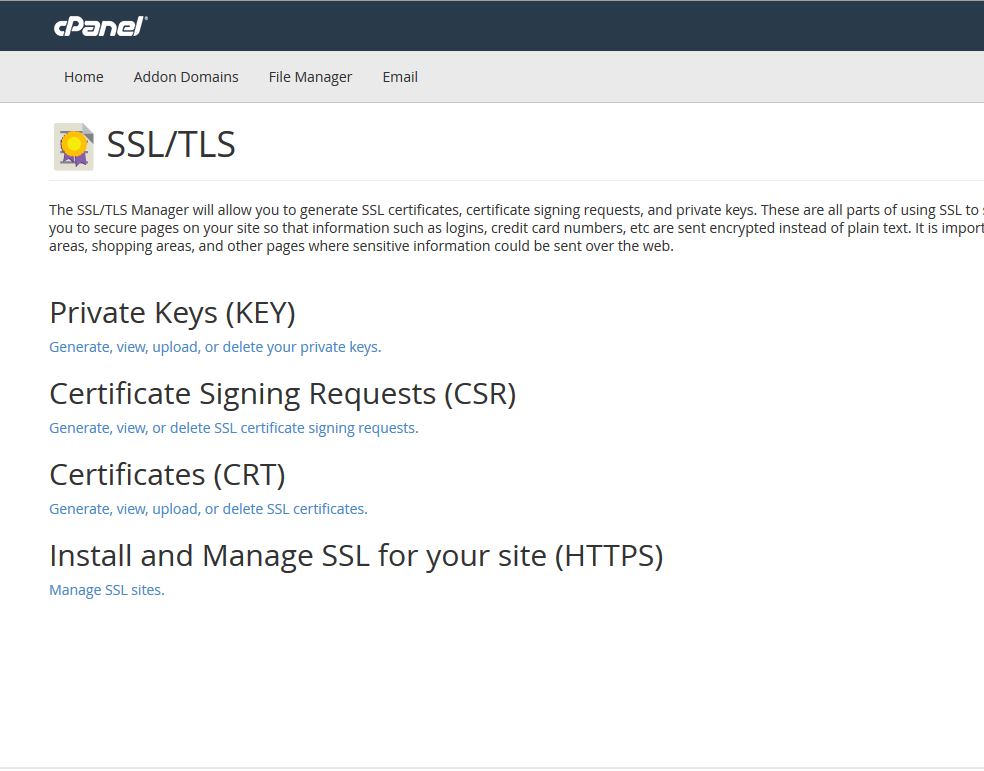Viewport: 984px width, 771px height.
Task: Click the Install and Manage SSL heading
Action: click(x=356, y=555)
